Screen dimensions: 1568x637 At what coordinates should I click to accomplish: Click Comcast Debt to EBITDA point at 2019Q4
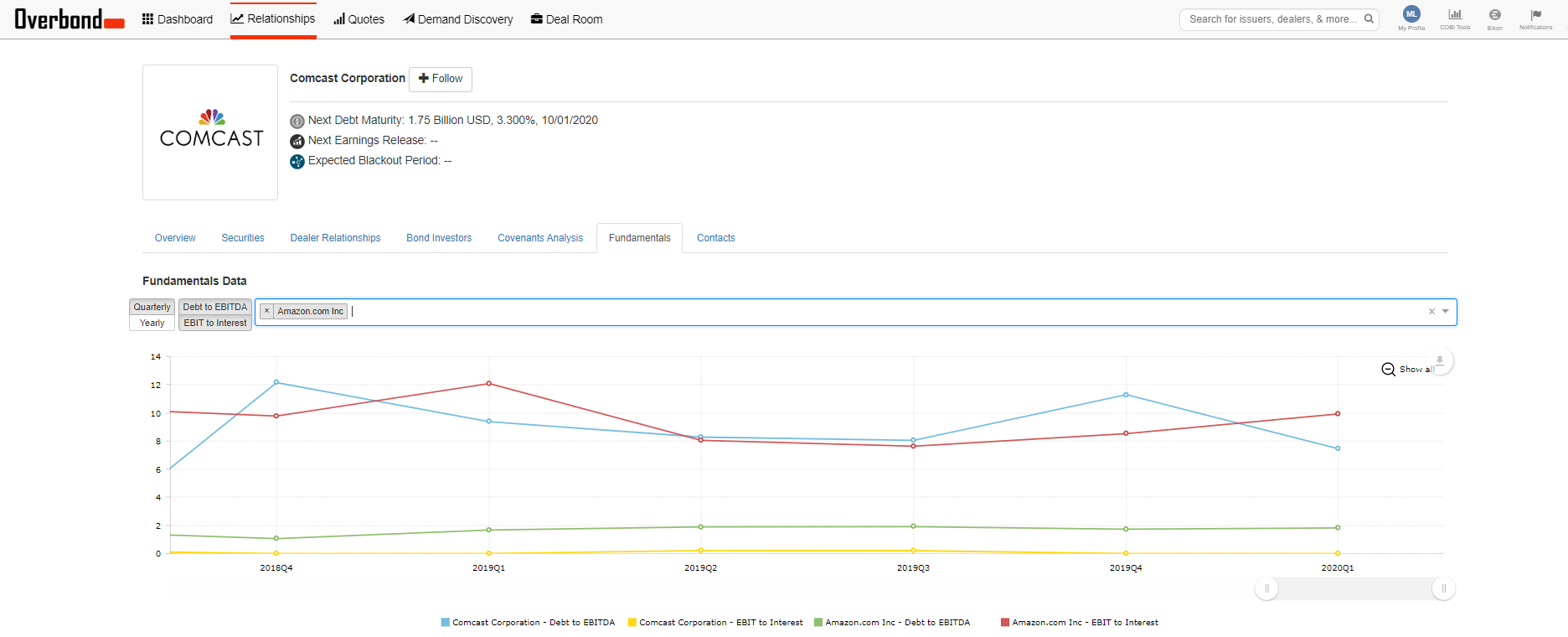pos(1126,395)
